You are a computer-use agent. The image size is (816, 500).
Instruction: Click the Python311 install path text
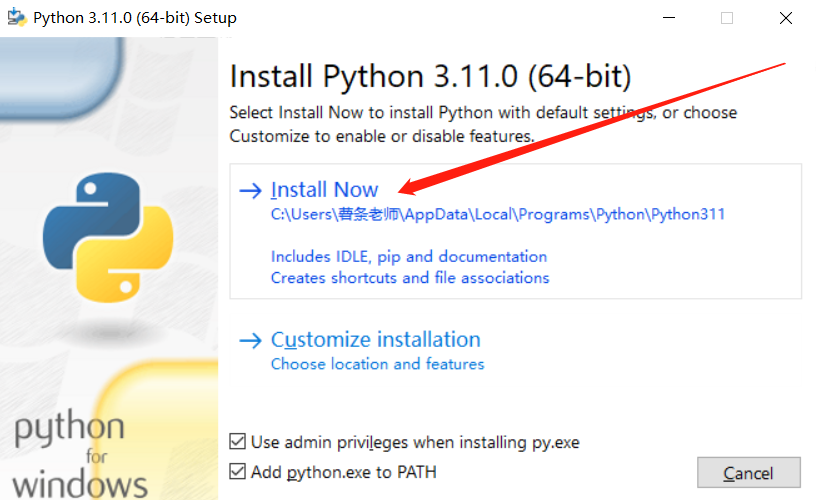[x=498, y=214]
